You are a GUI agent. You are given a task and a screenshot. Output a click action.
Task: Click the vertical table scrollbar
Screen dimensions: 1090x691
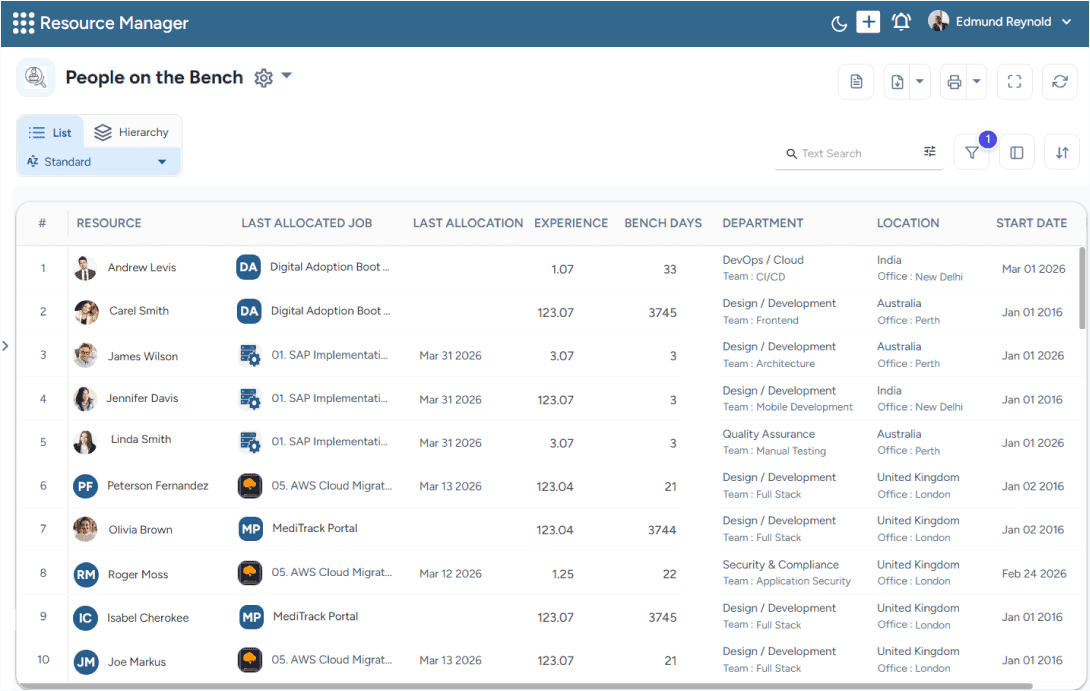click(x=1082, y=288)
